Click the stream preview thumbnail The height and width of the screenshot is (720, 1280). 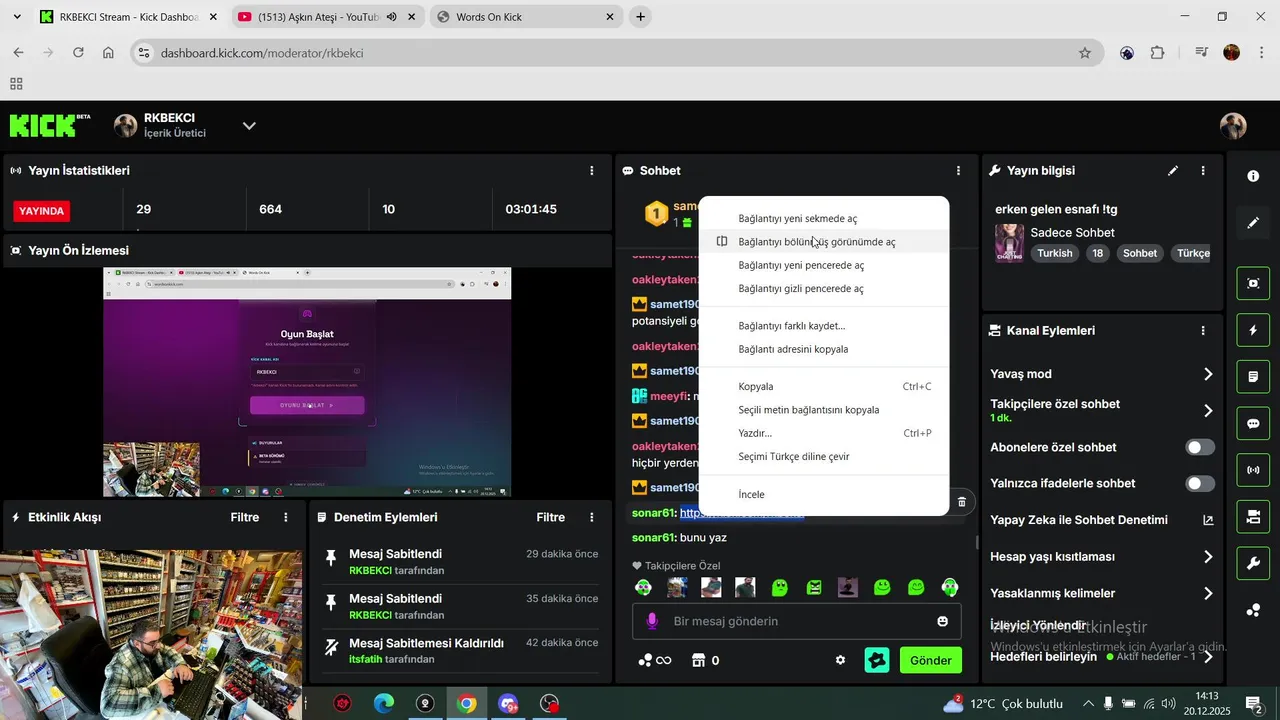click(307, 382)
